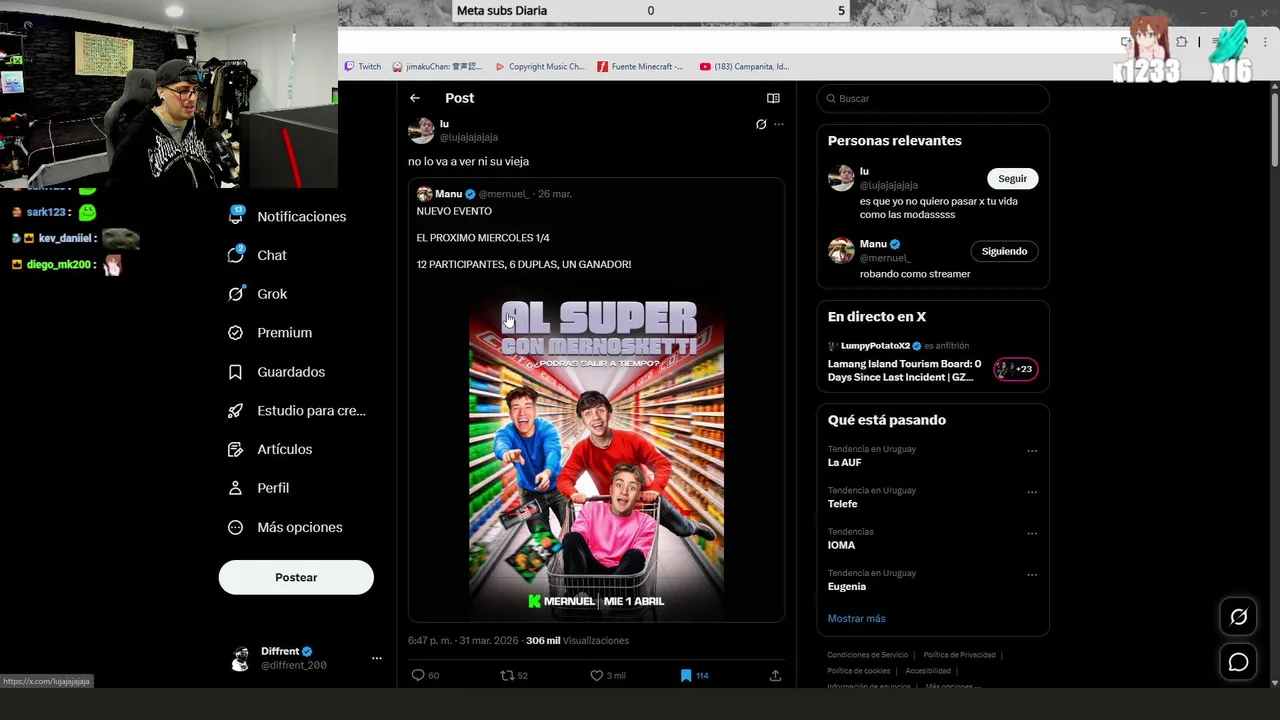Open the browser three-dot menu
The width and height of the screenshot is (1280, 720).
[1264, 42]
